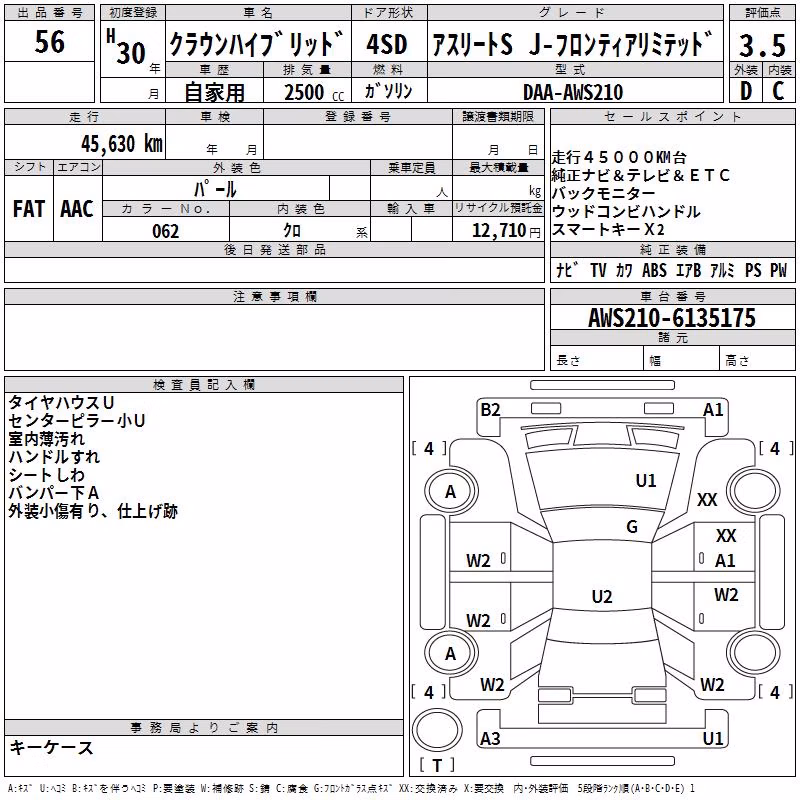Select equipment item PS
Viewport: 800px width, 800px height.
pyautogui.click(x=753, y=270)
